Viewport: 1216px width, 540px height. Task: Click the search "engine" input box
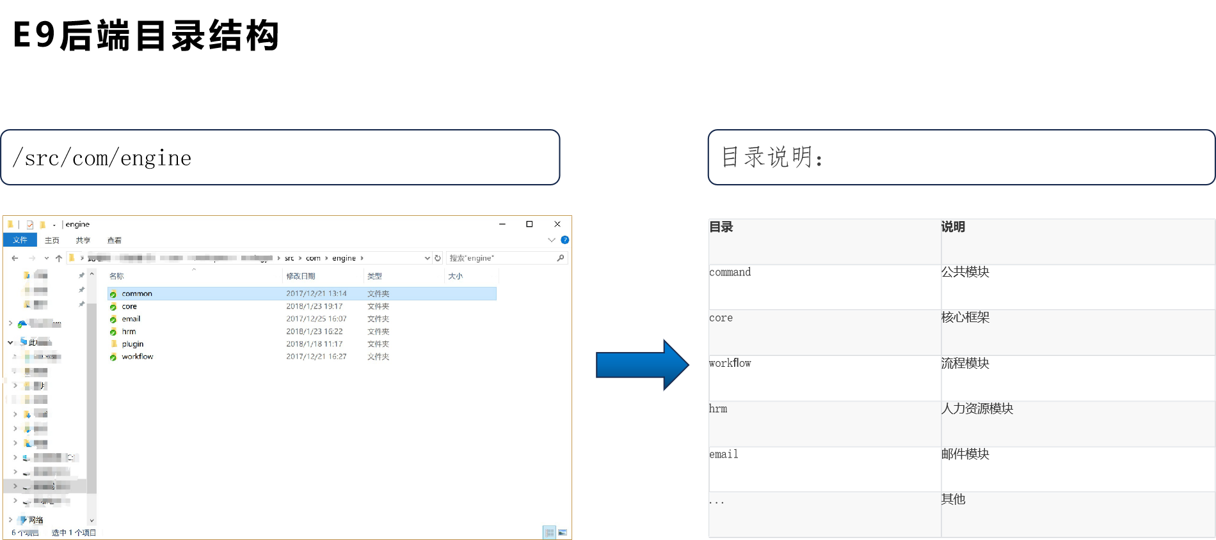(506, 258)
